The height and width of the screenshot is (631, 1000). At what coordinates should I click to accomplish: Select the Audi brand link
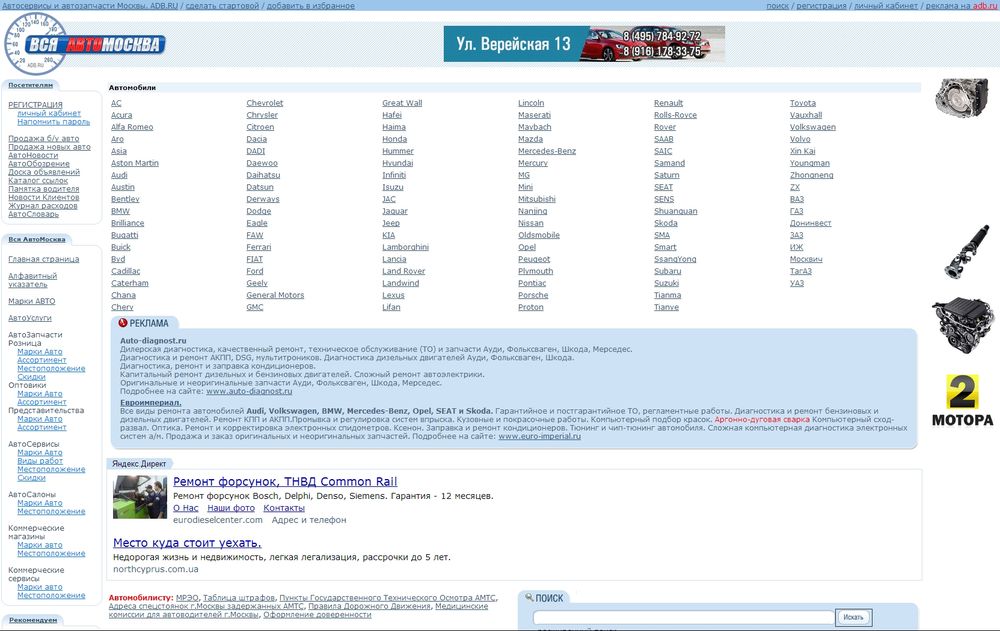[119, 175]
